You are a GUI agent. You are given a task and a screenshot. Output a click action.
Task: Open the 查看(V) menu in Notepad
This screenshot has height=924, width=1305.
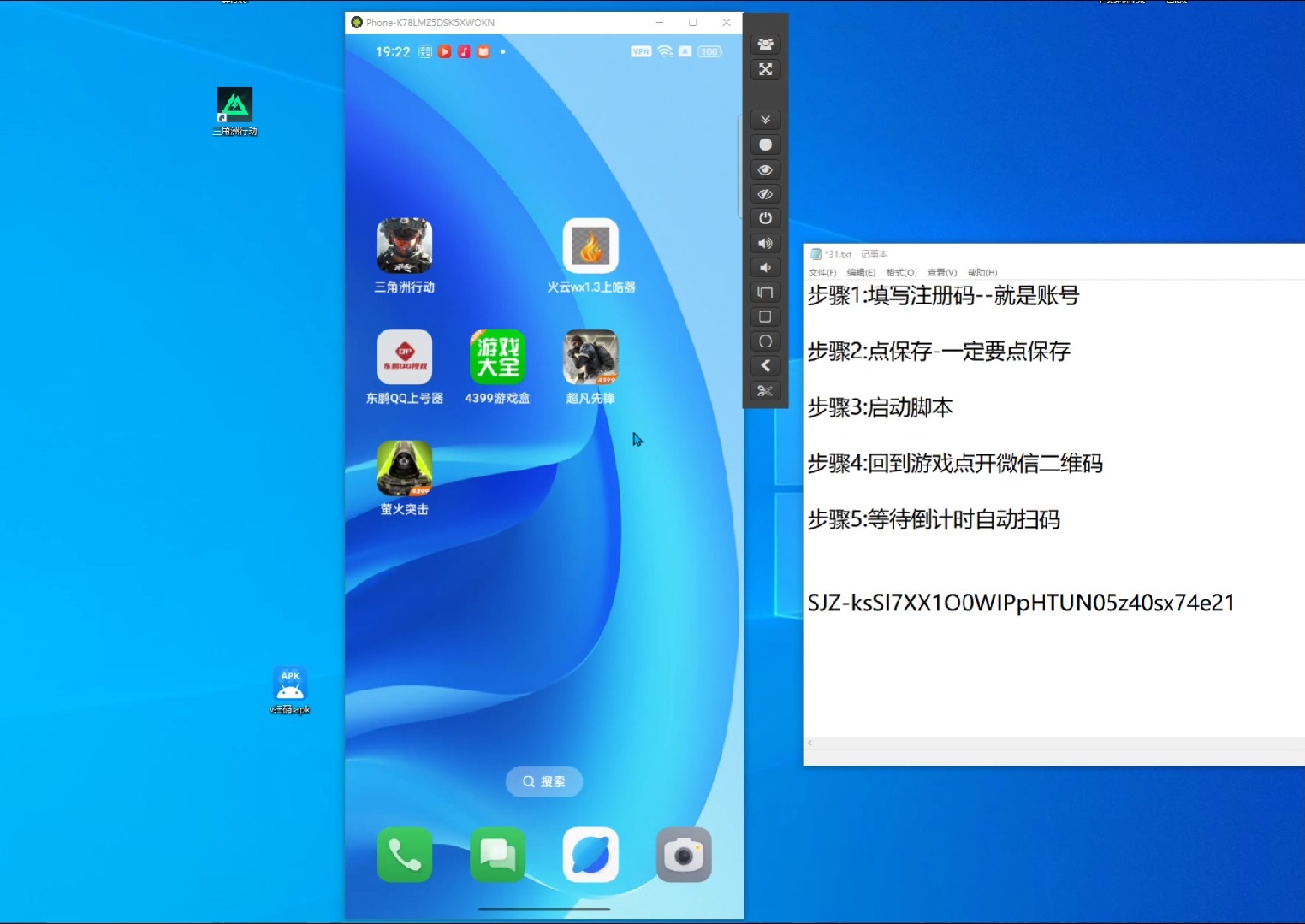[942, 273]
